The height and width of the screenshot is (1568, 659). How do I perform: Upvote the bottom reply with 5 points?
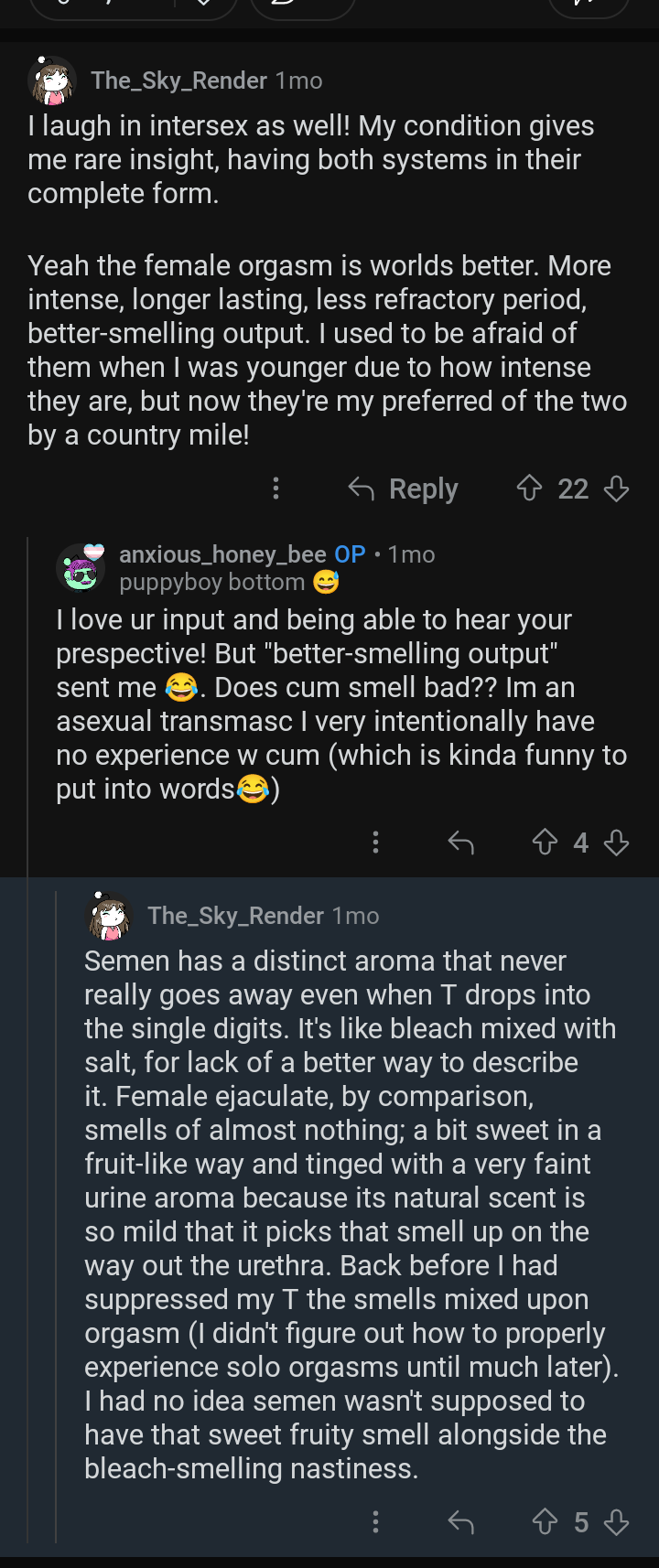545,1521
